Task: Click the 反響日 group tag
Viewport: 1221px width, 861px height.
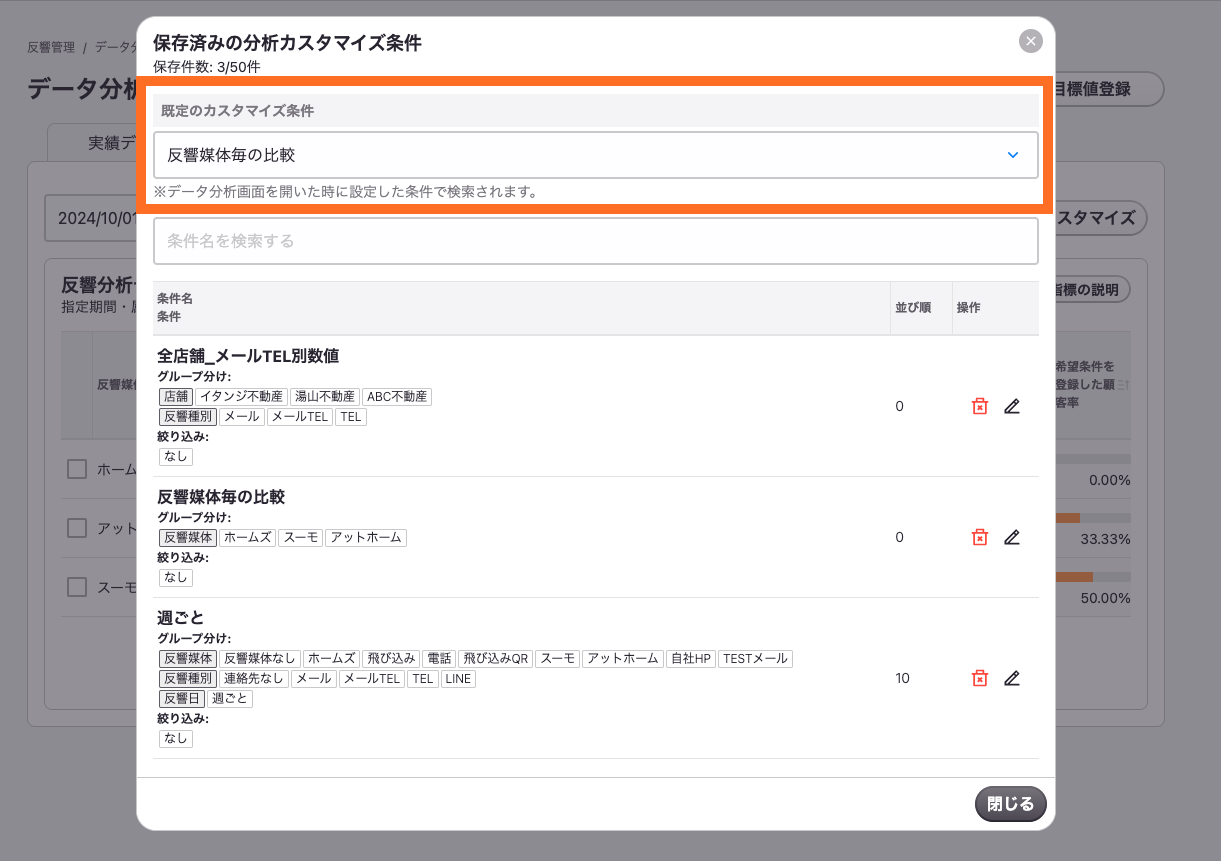Action: (x=182, y=699)
